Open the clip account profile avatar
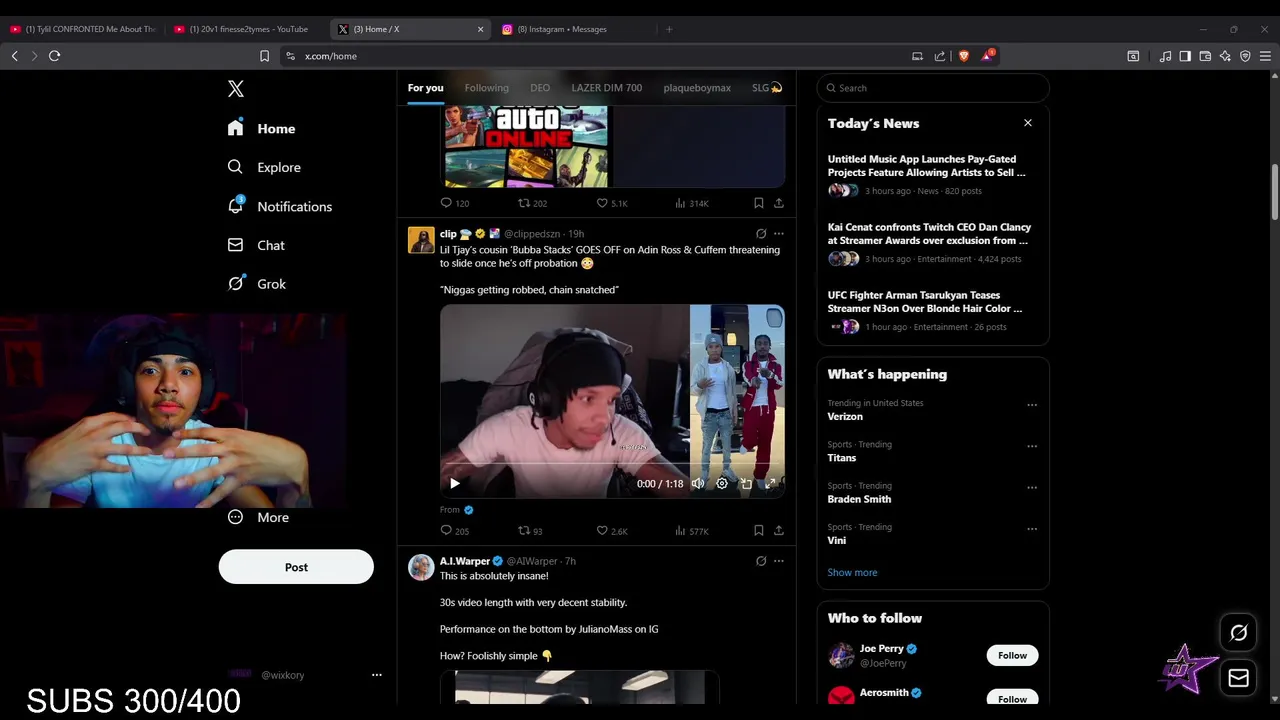Image resolution: width=1280 pixels, height=720 pixels. pos(421,240)
